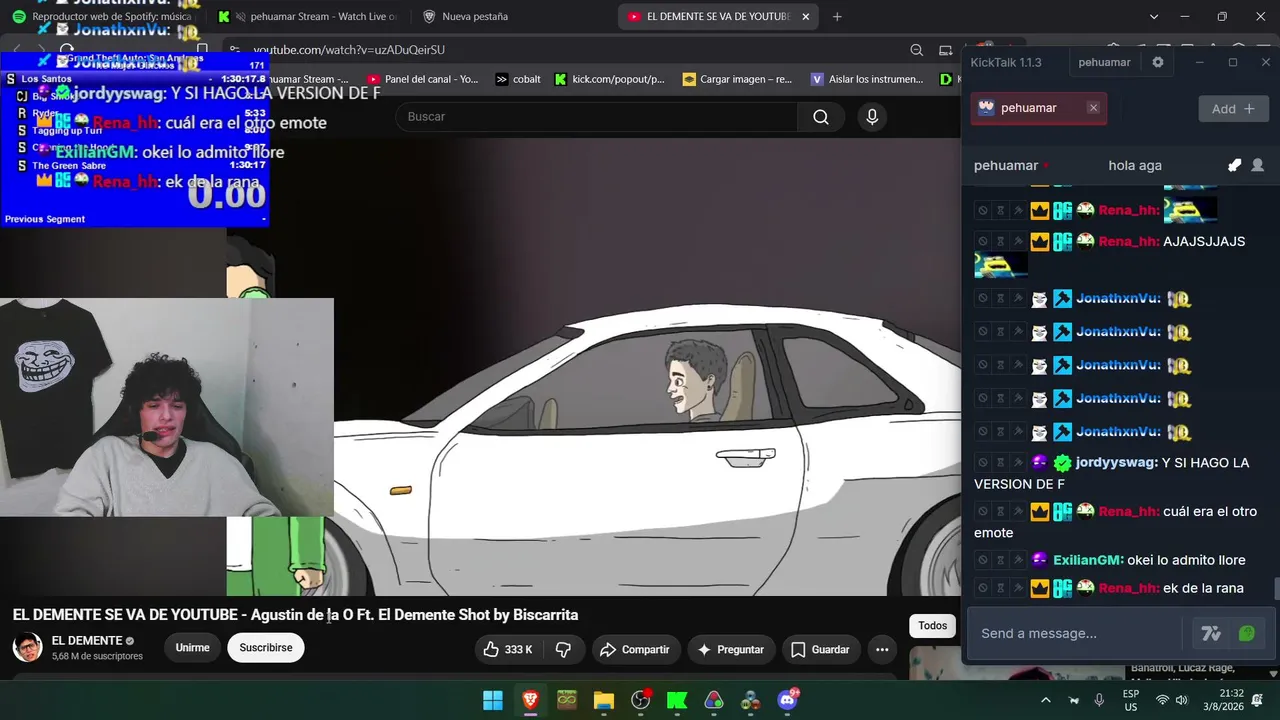Switch to the Spotify web player tab
This screenshot has height=720, width=1280.
[x=101, y=16]
